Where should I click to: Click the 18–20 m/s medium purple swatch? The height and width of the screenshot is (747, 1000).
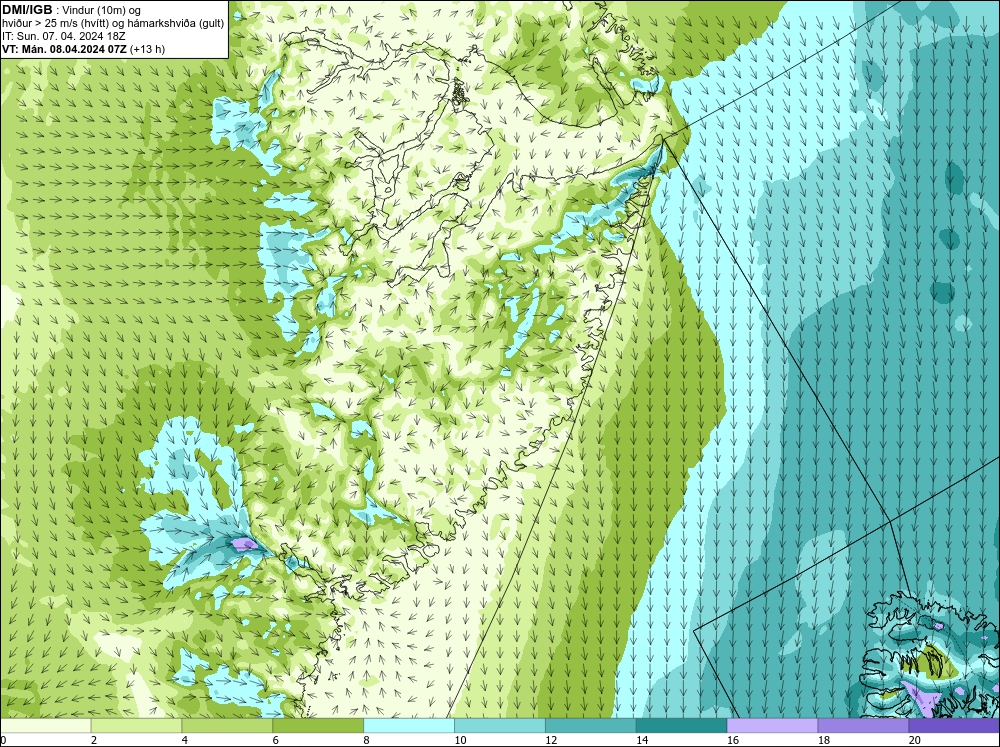click(863, 726)
